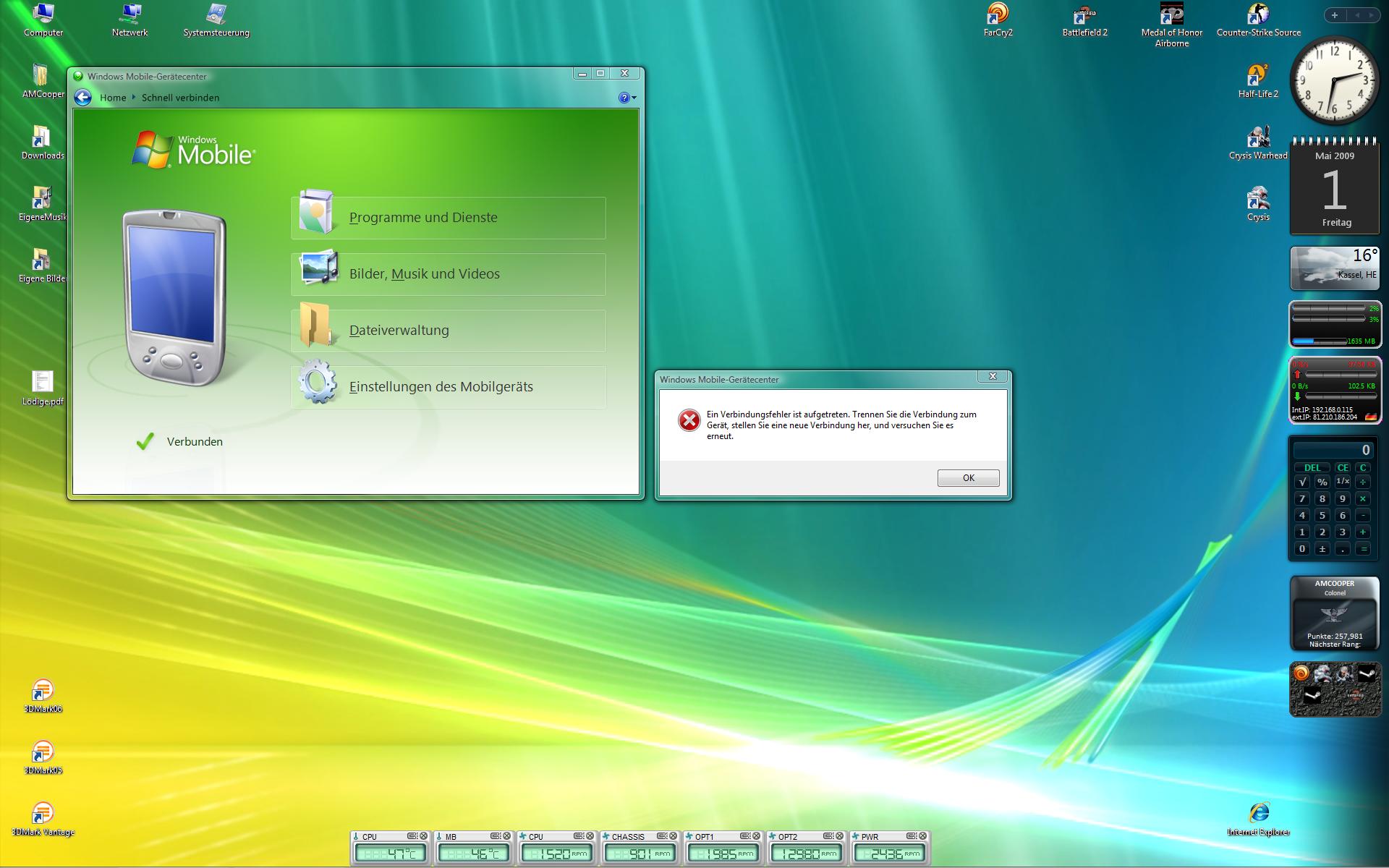Click the Dateiverwaltung folder icon

[316, 326]
